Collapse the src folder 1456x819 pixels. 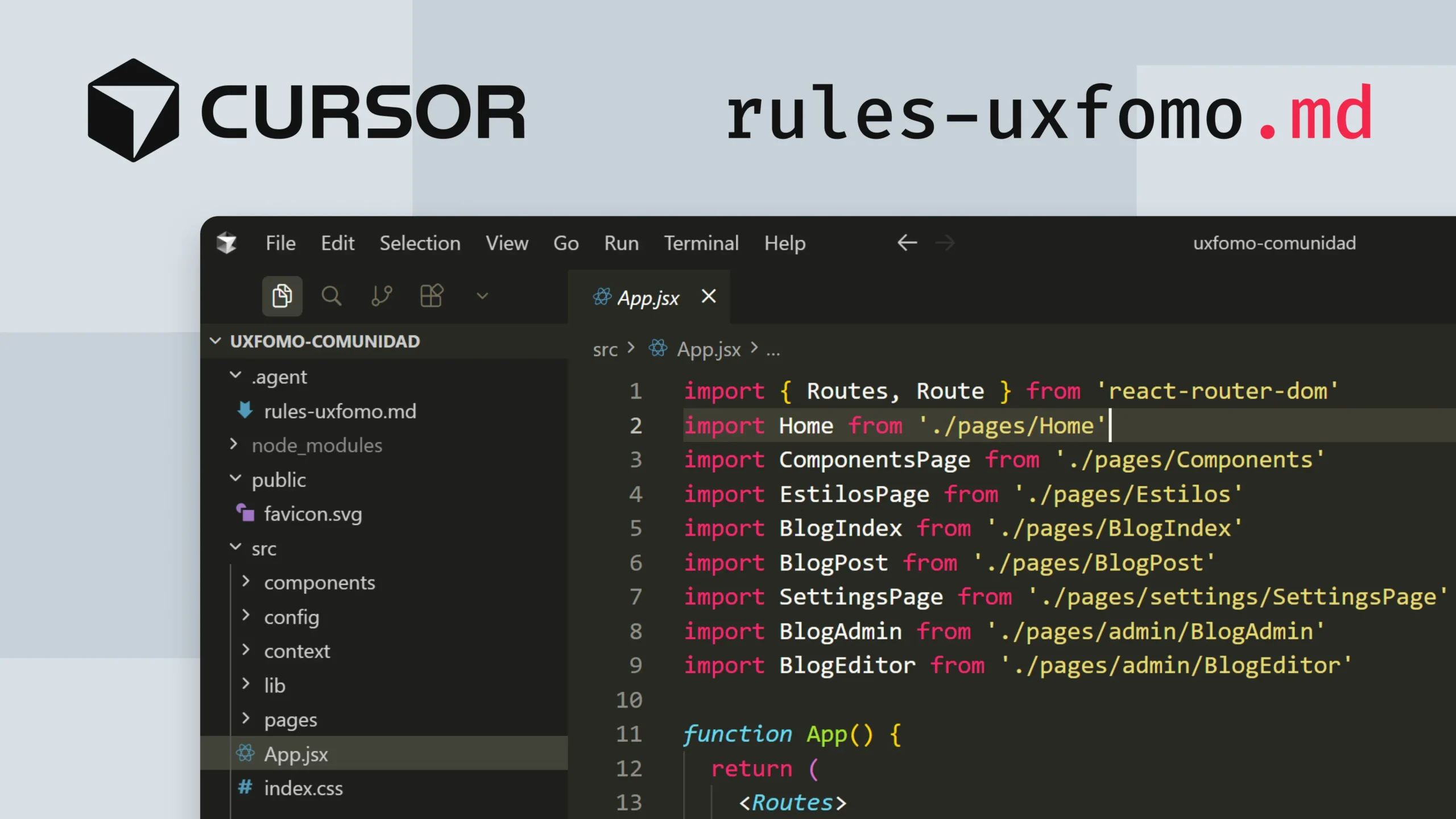coord(235,547)
